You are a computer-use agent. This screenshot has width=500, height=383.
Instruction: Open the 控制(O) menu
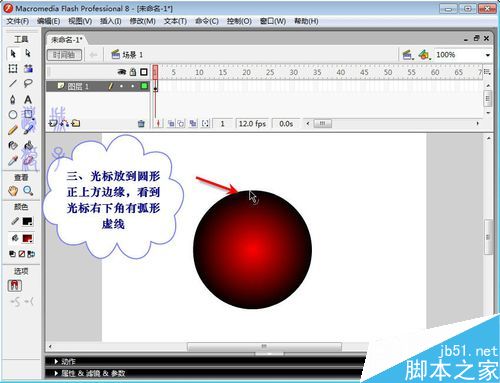coord(239,21)
